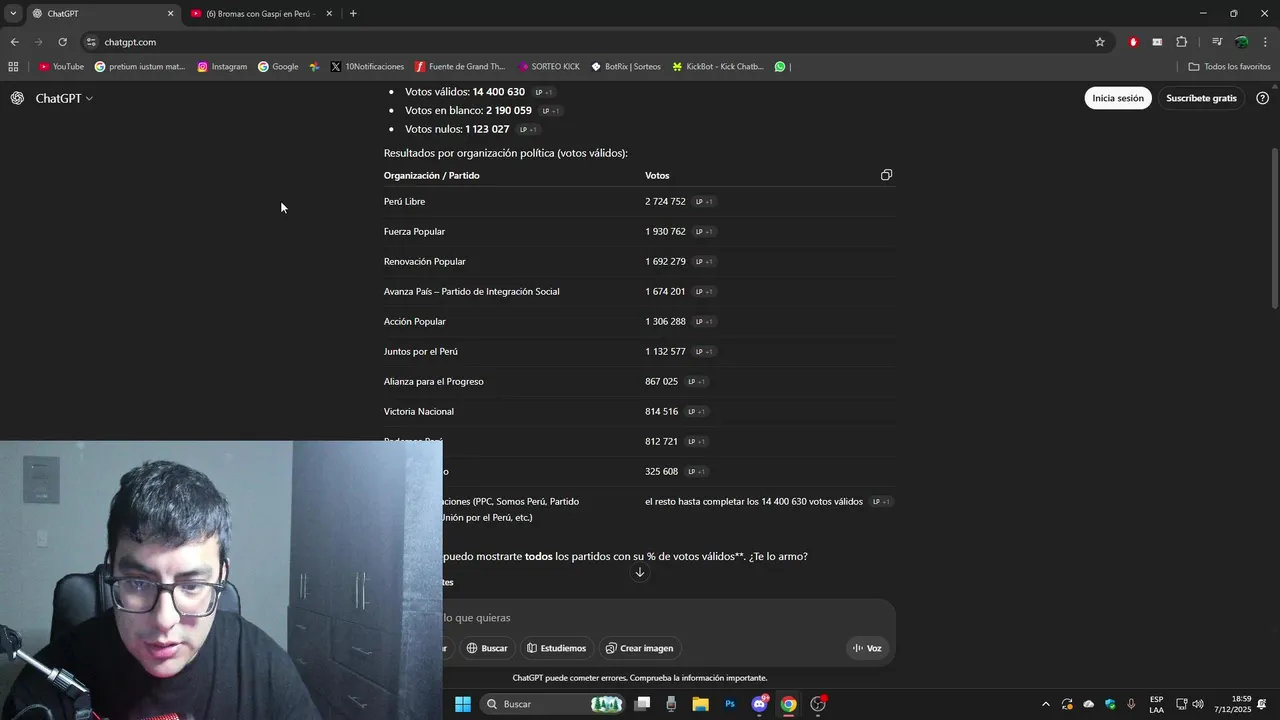Open the Instagram bookmark
The width and height of the screenshot is (1280, 720).
click(x=222, y=67)
